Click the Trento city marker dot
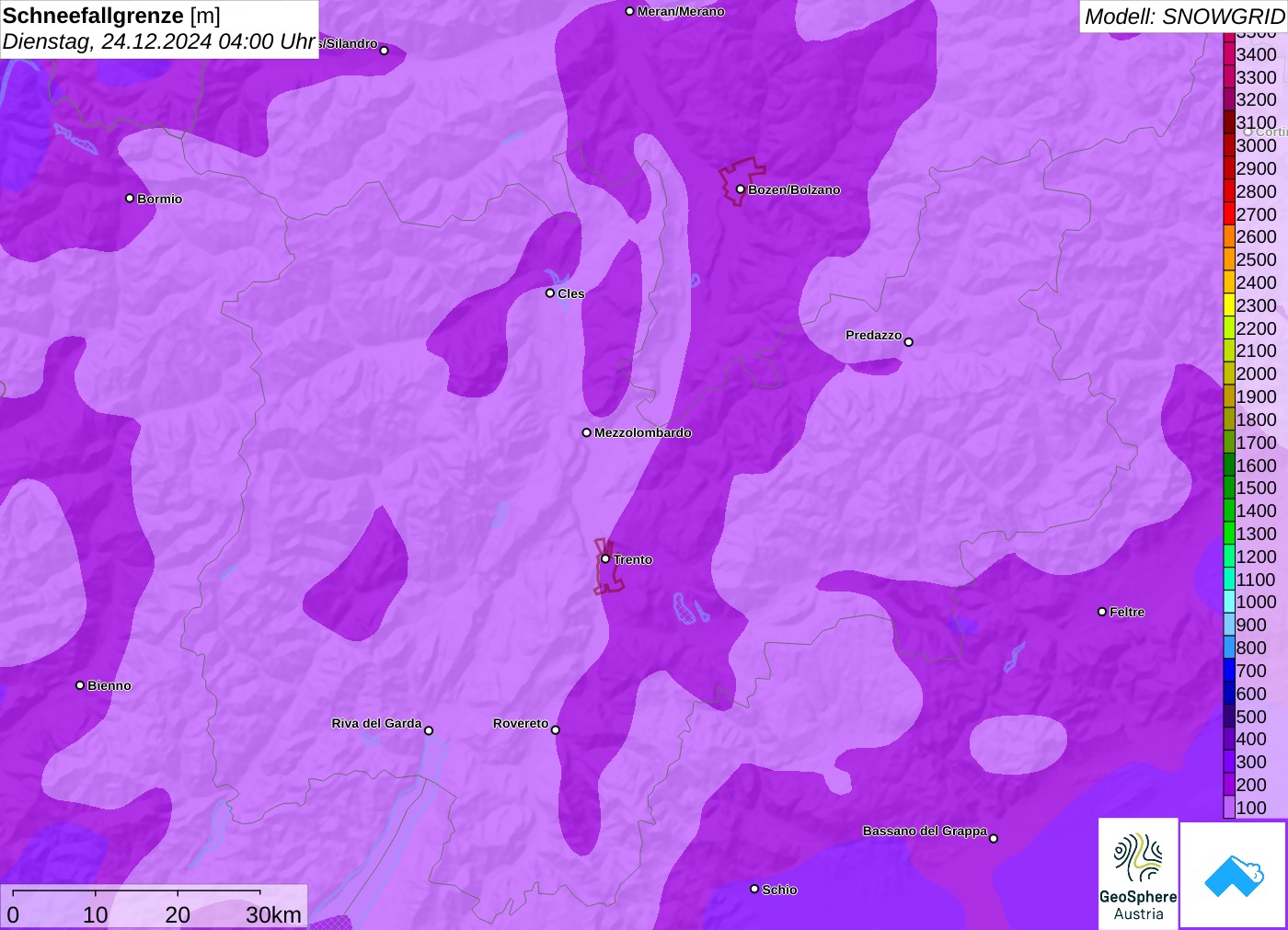Viewport: 1288px width, 930px height. (605, 558)
